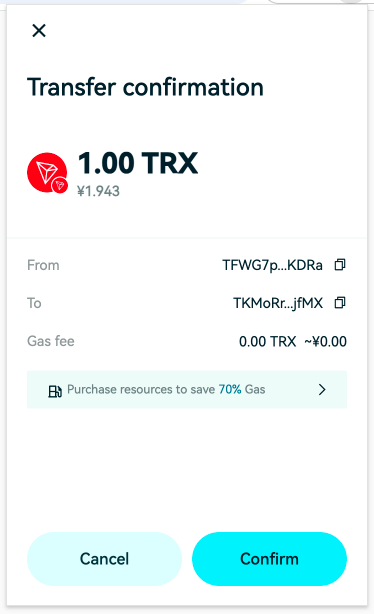Screen dimensions: 374x614
Task: Open the Purchase resources to save Gas banner
Action: [187, 390]
